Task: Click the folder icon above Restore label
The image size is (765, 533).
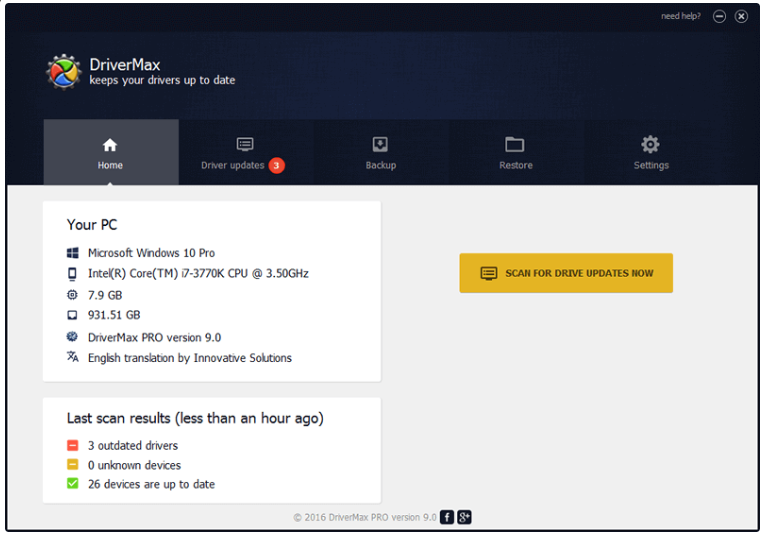Action: pos(515,144)
